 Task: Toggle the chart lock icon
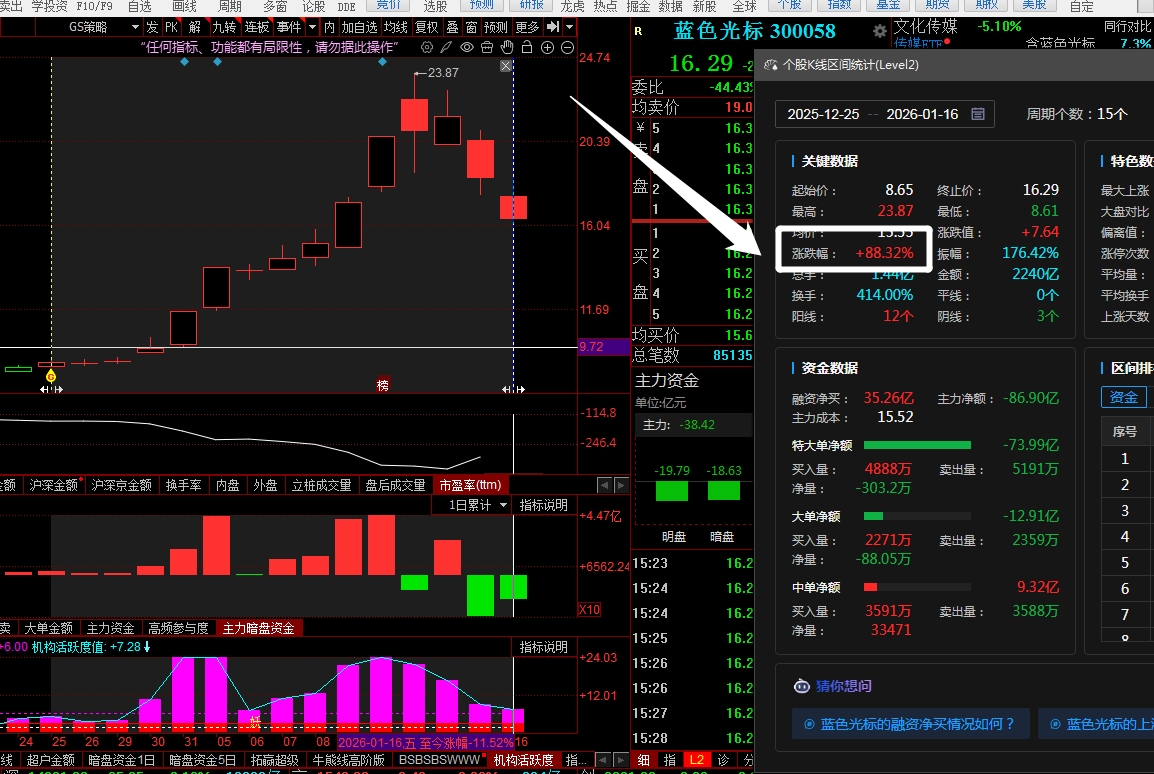(527, 47)
